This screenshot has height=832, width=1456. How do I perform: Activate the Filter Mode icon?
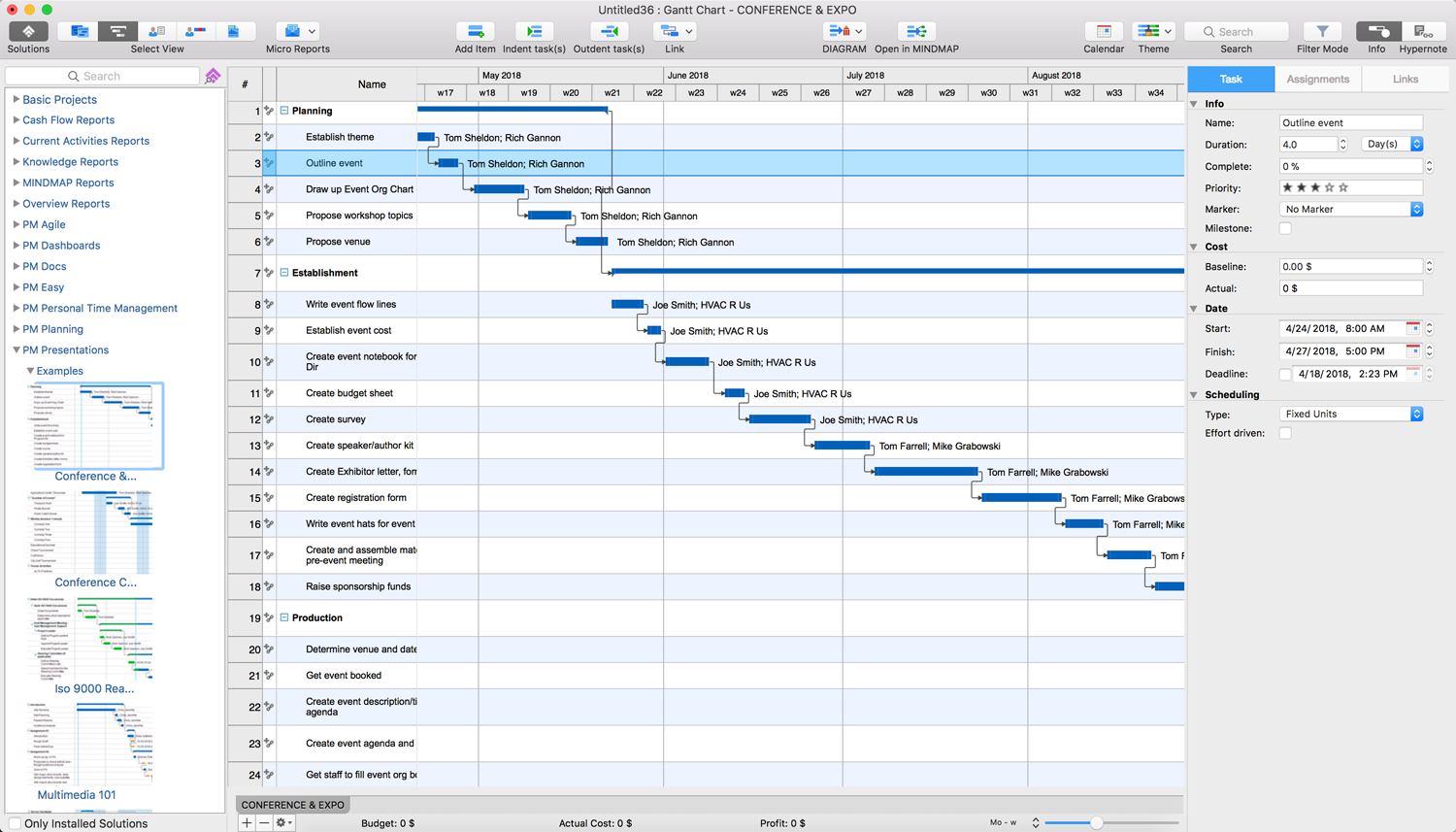pyautogui.click(x=1322, y=32)
